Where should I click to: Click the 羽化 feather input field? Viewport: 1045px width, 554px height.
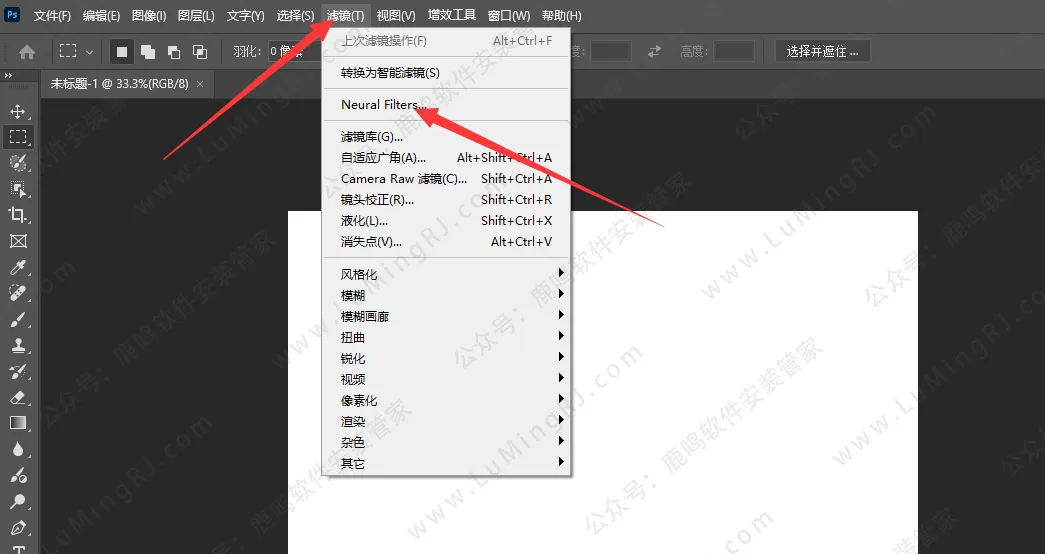(295, 51)
